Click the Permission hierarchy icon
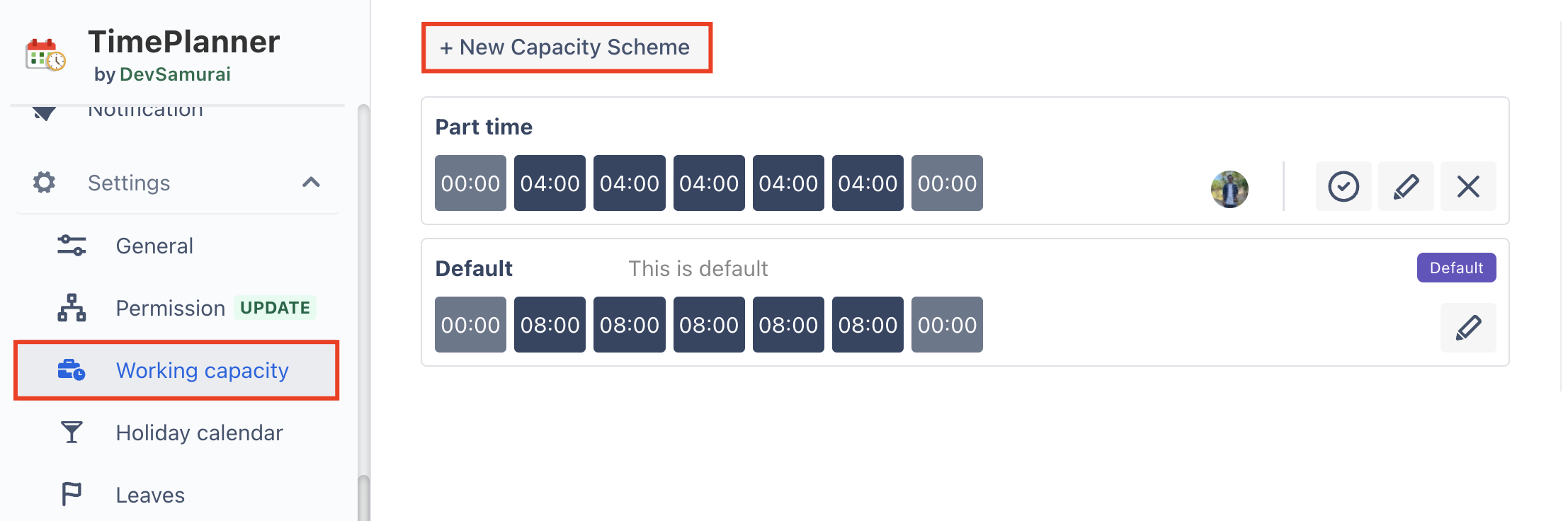 (72, 308)
